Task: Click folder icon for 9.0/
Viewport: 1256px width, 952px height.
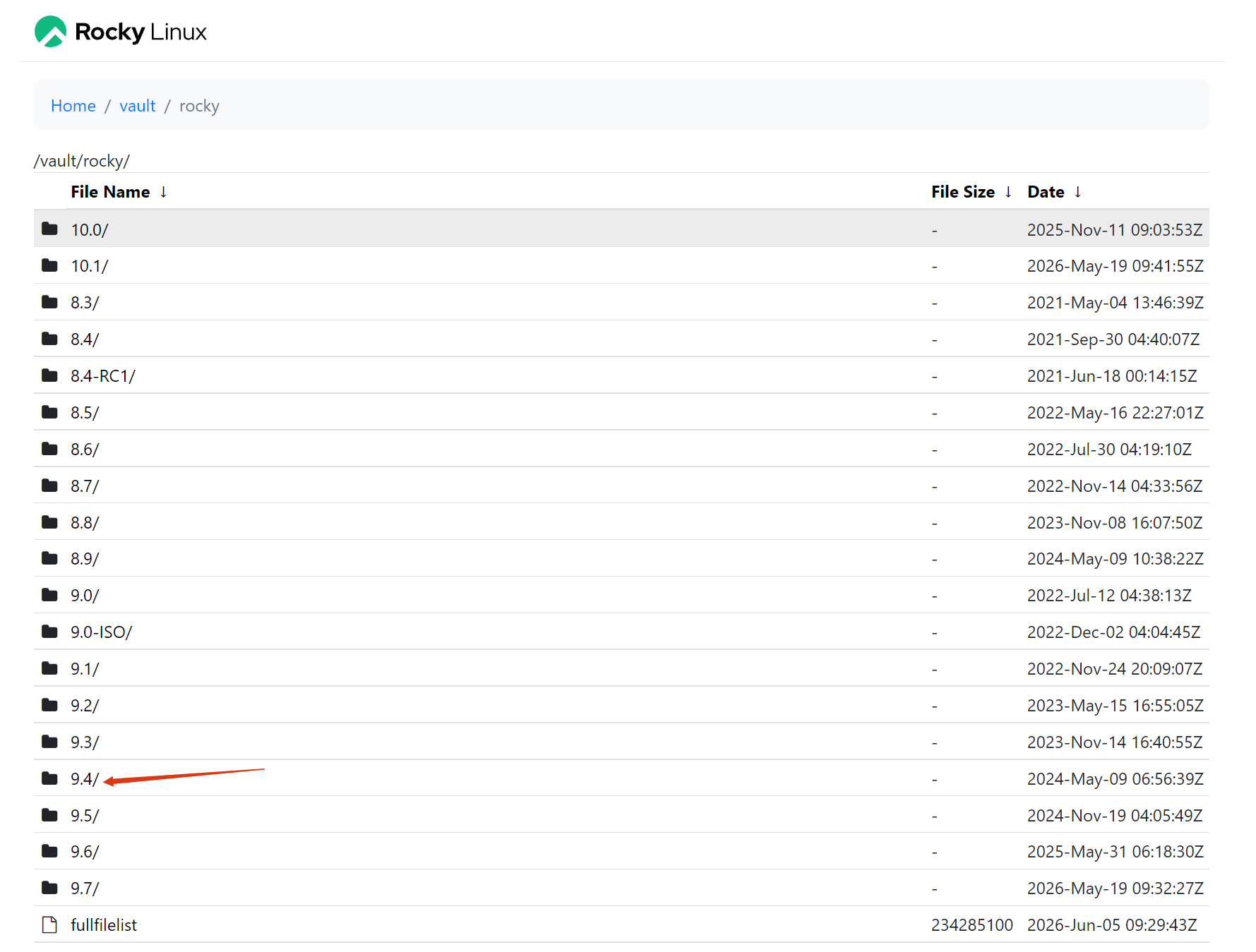Action: tap(49, 595)
